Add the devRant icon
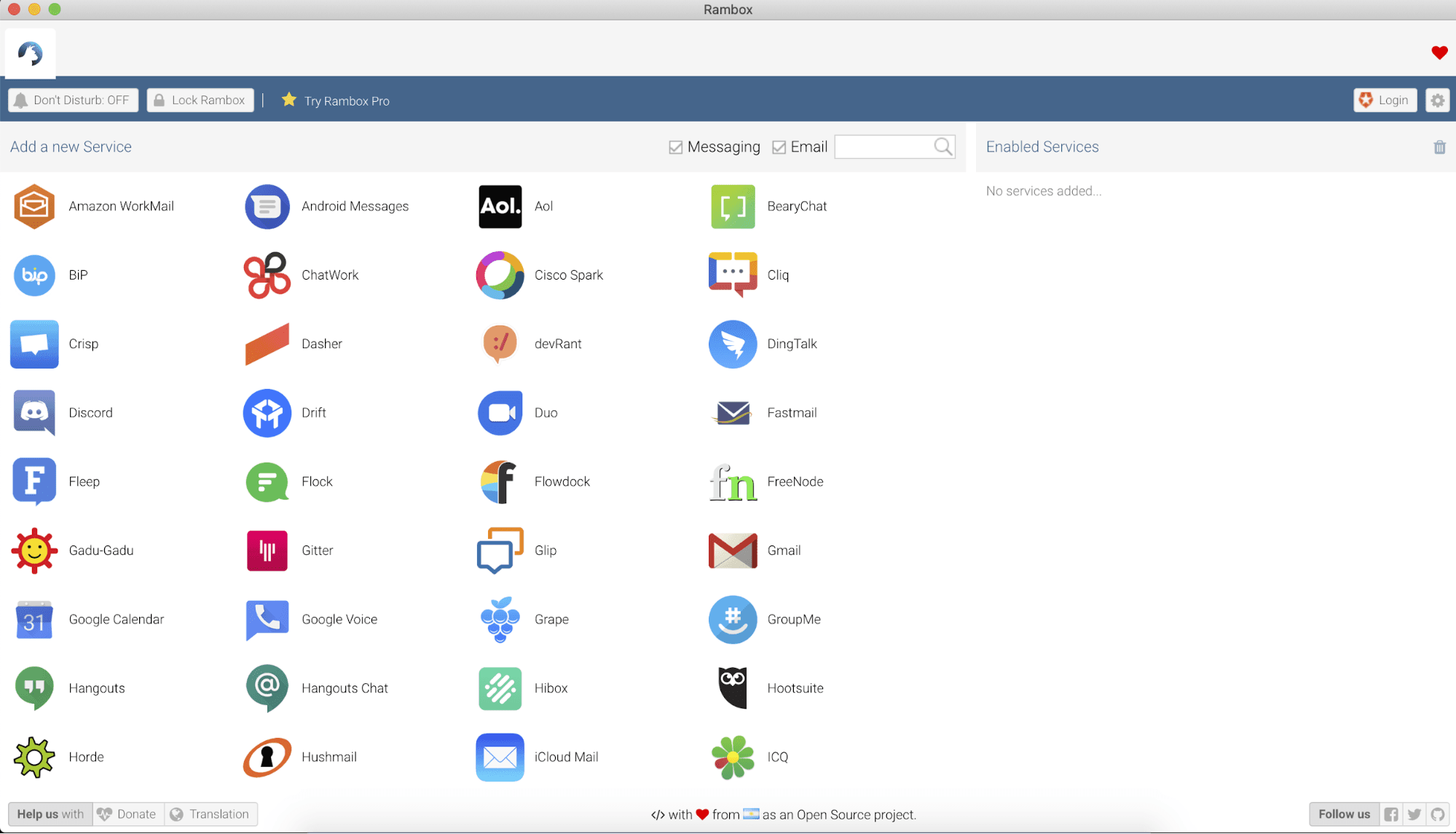Viewport: 1456px width, 834px height. pos(500,345)
